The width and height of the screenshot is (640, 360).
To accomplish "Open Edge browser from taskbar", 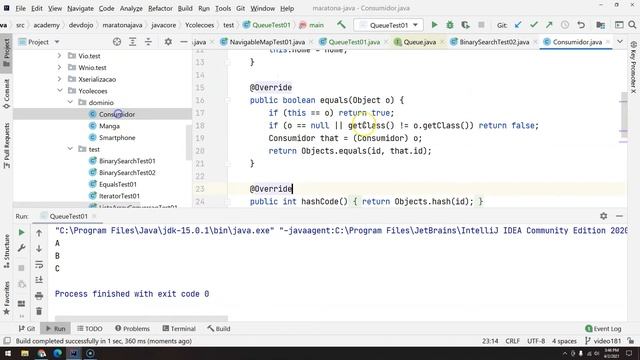I will pos(58,353).
